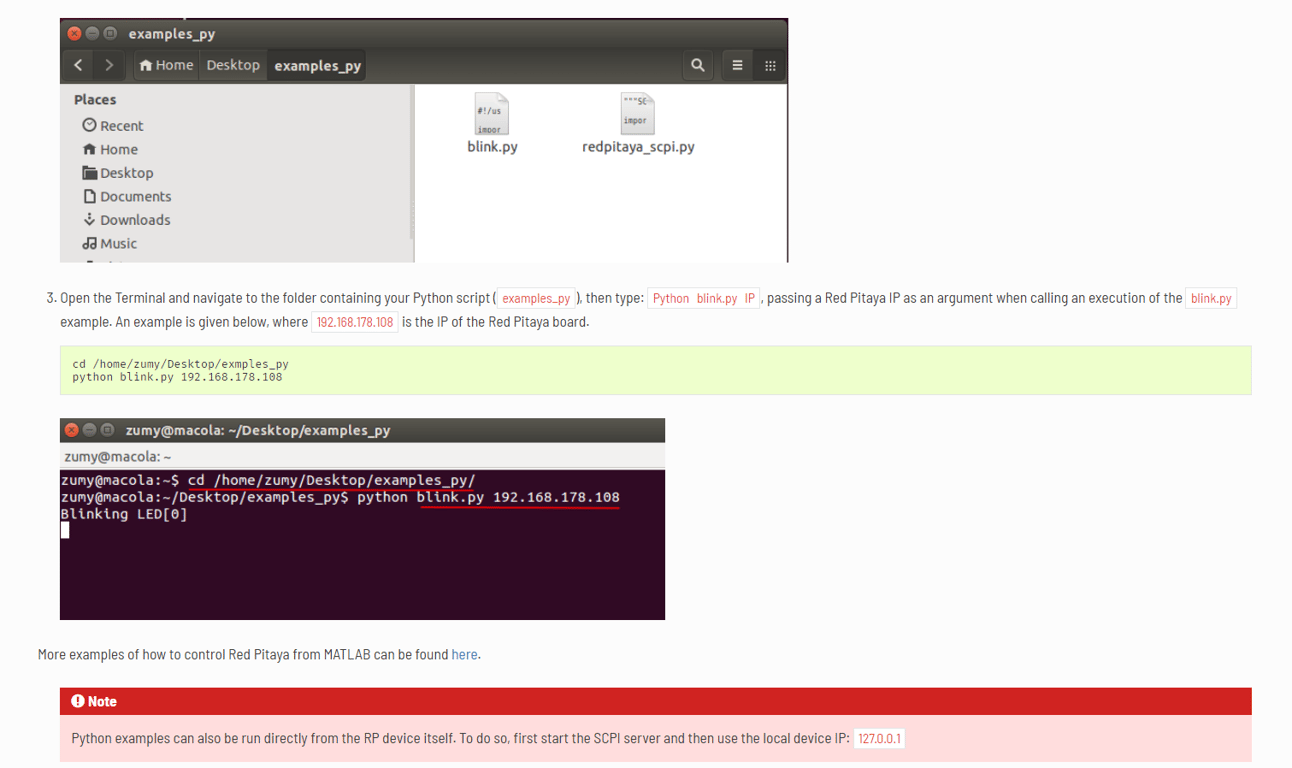Image resolution: width=1292 pixels, height=768 pixels.
Task: Open Recent in Places sidebar
Action: 113,125
